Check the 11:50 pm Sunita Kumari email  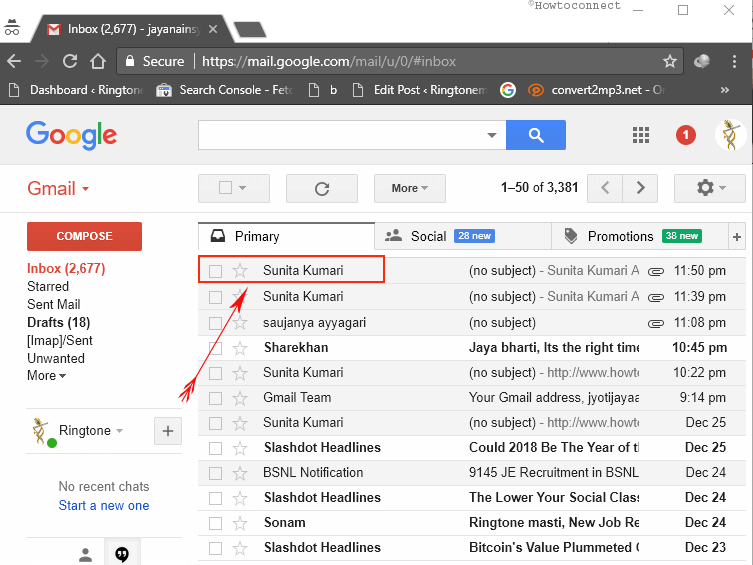(x=215, y=271)
